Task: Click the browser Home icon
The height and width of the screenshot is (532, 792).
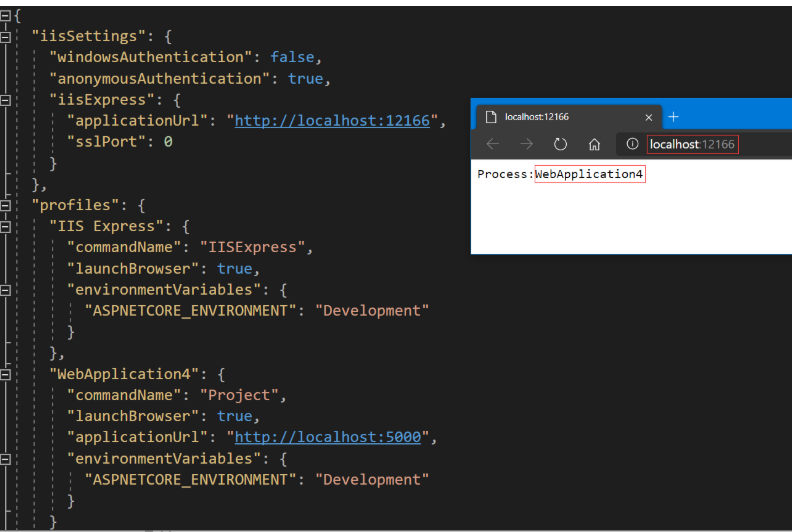Action: pos(594,144)
